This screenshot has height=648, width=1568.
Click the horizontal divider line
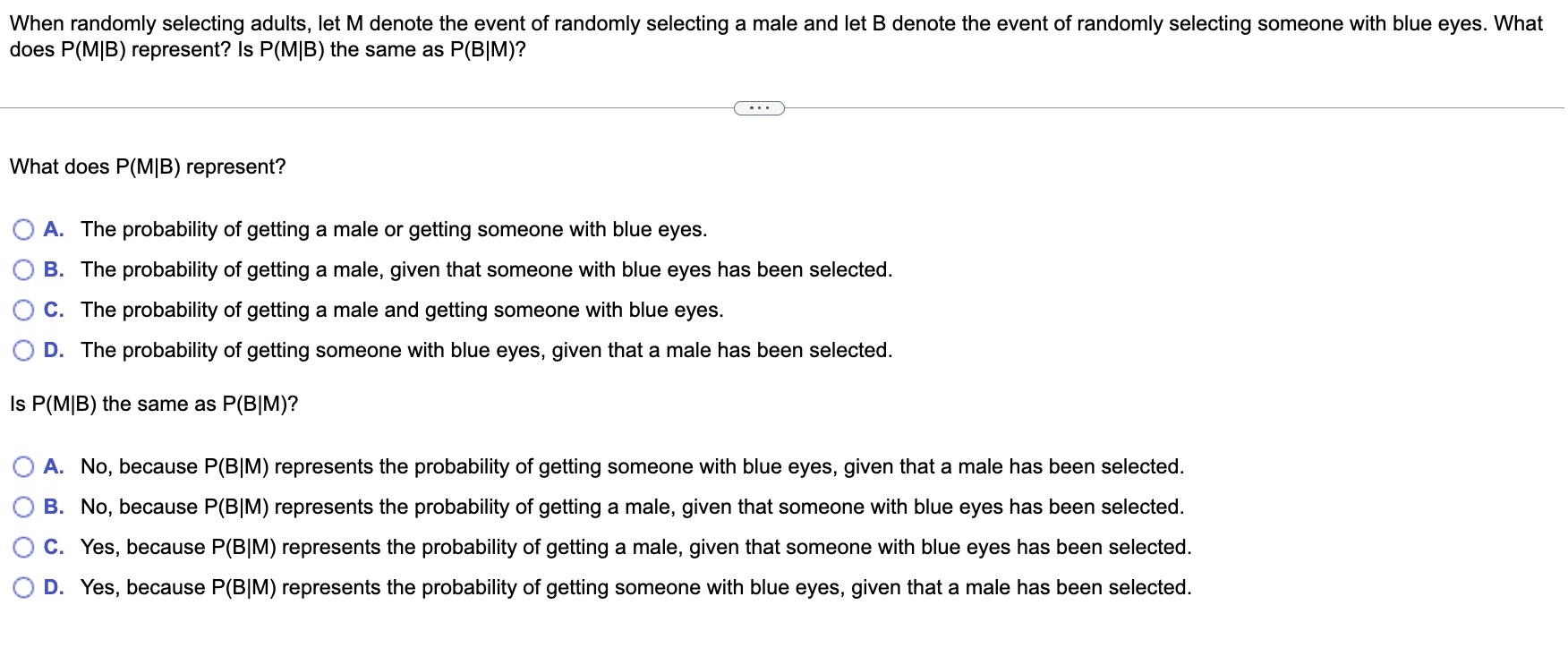point(358,107)
